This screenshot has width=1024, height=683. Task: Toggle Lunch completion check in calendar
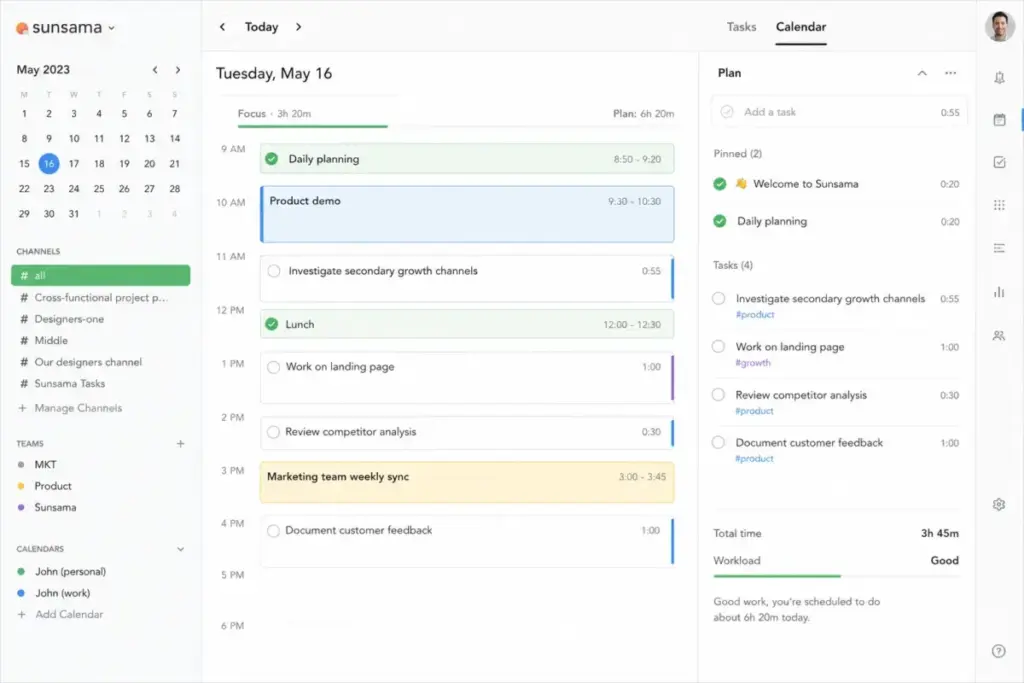272,324
